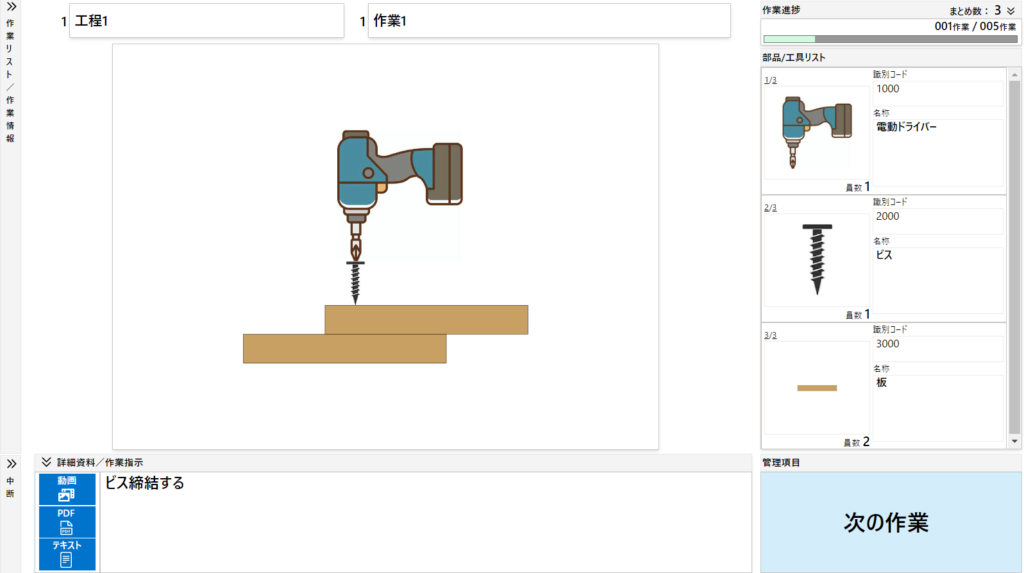
Task: Collapse the 詳細資料/作業指示 section
Action: 46,462
